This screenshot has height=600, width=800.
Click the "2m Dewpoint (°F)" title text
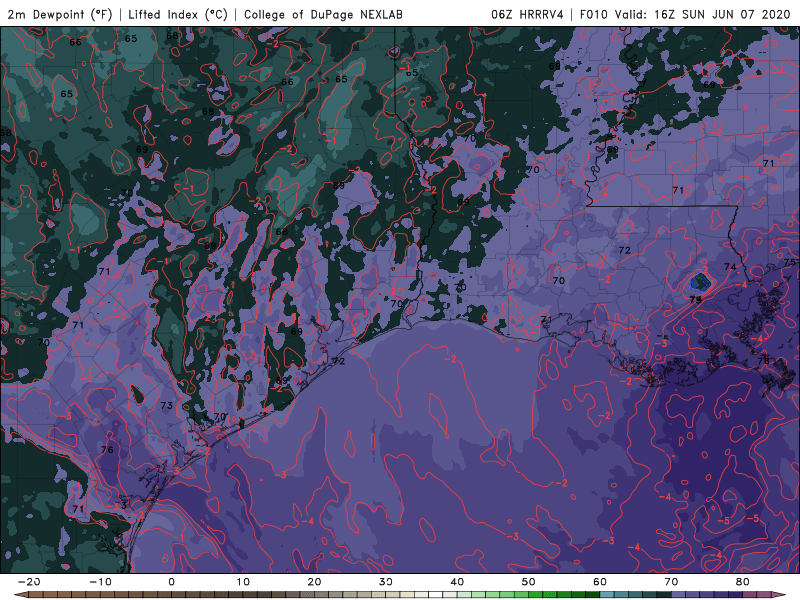59,14
